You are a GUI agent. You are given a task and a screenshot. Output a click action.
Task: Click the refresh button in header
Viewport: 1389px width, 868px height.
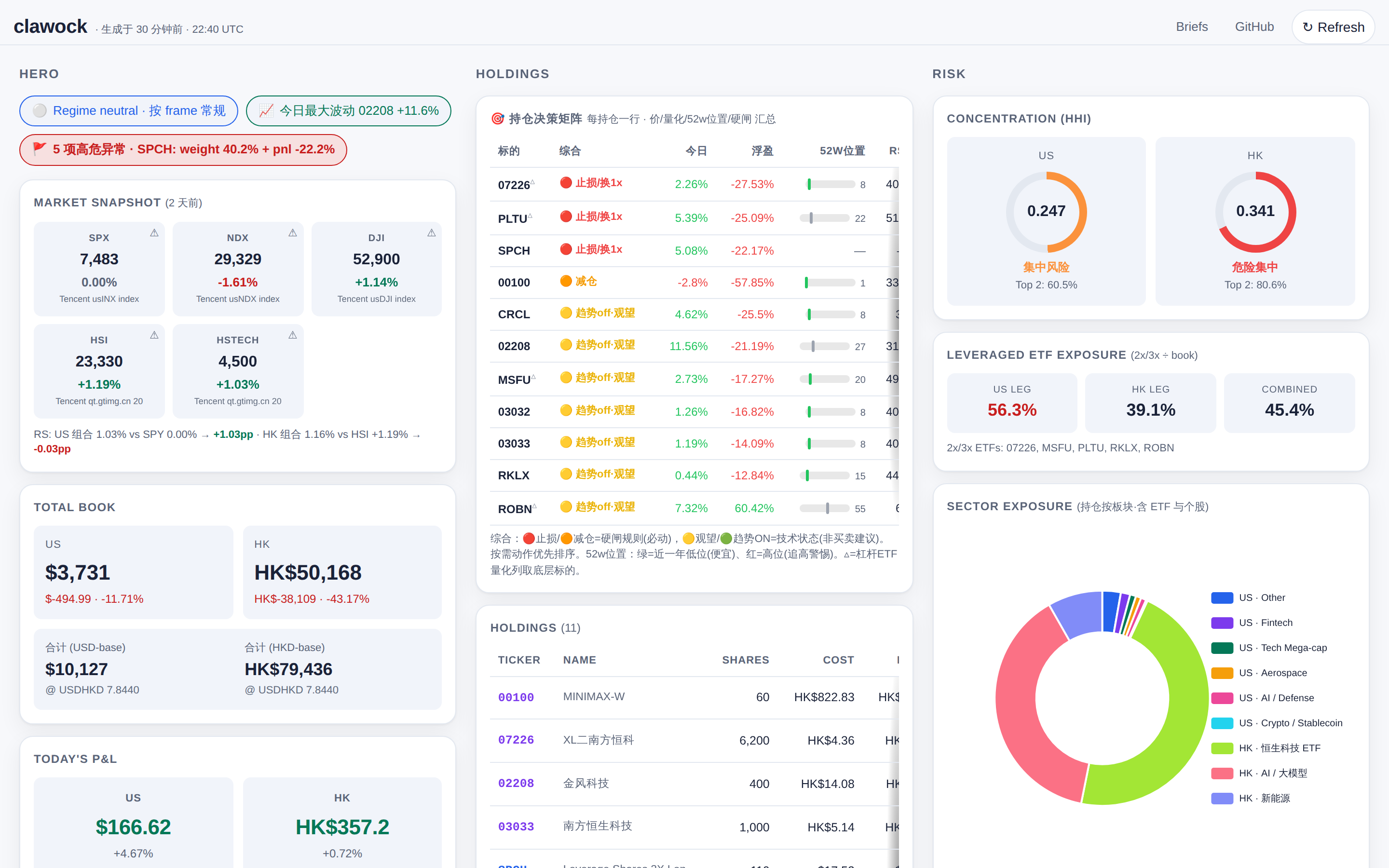[x=1333, y=27]
